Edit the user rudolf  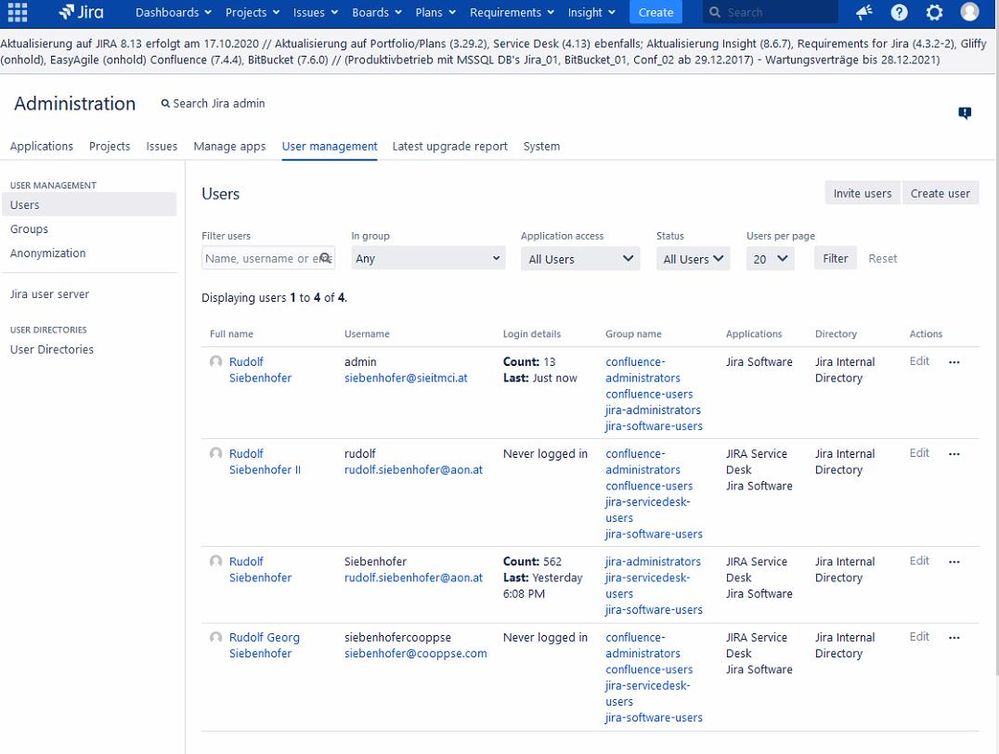pos(919,453)
